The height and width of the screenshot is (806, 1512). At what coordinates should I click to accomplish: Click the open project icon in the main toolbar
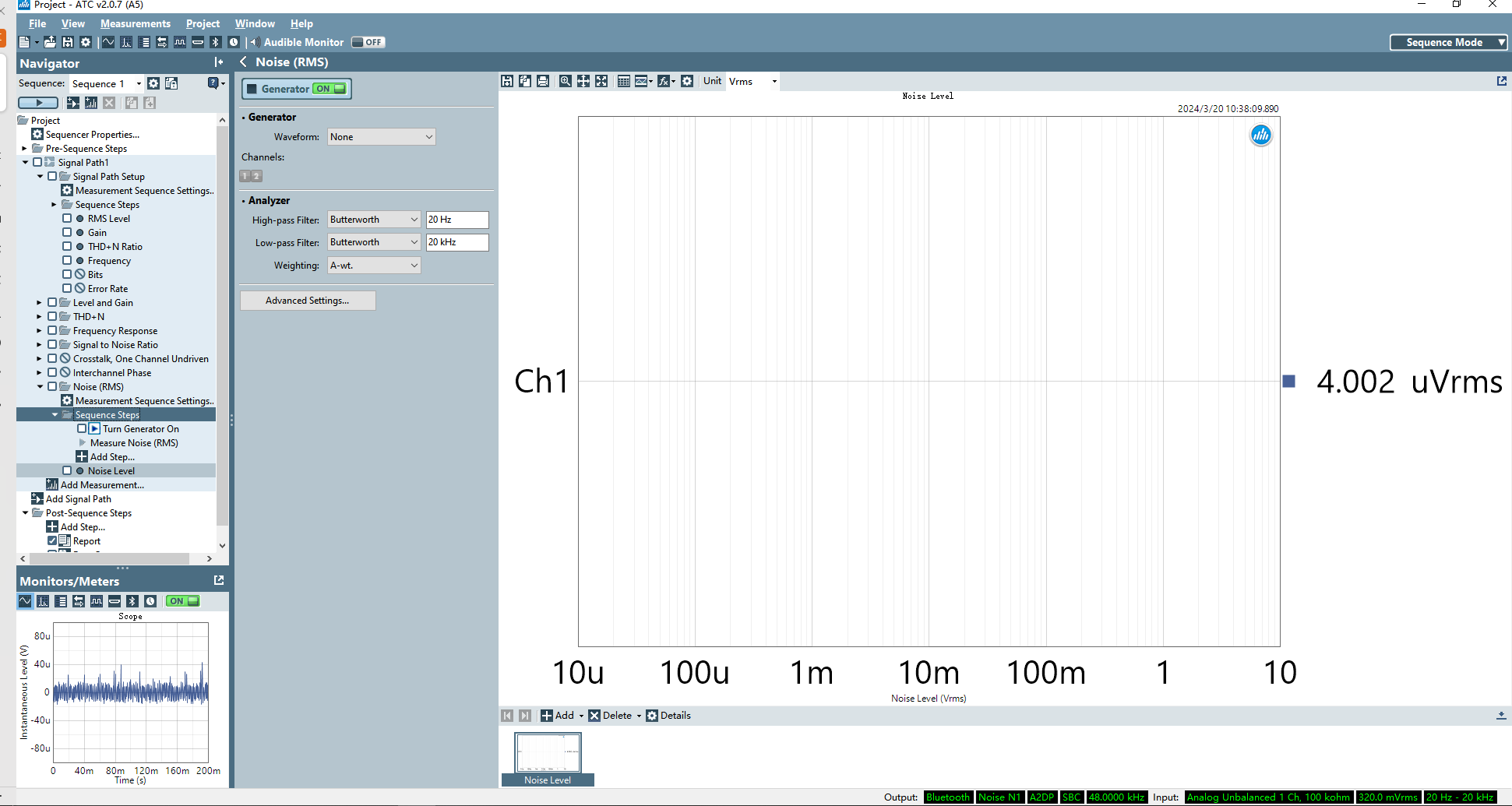point(50,42)
